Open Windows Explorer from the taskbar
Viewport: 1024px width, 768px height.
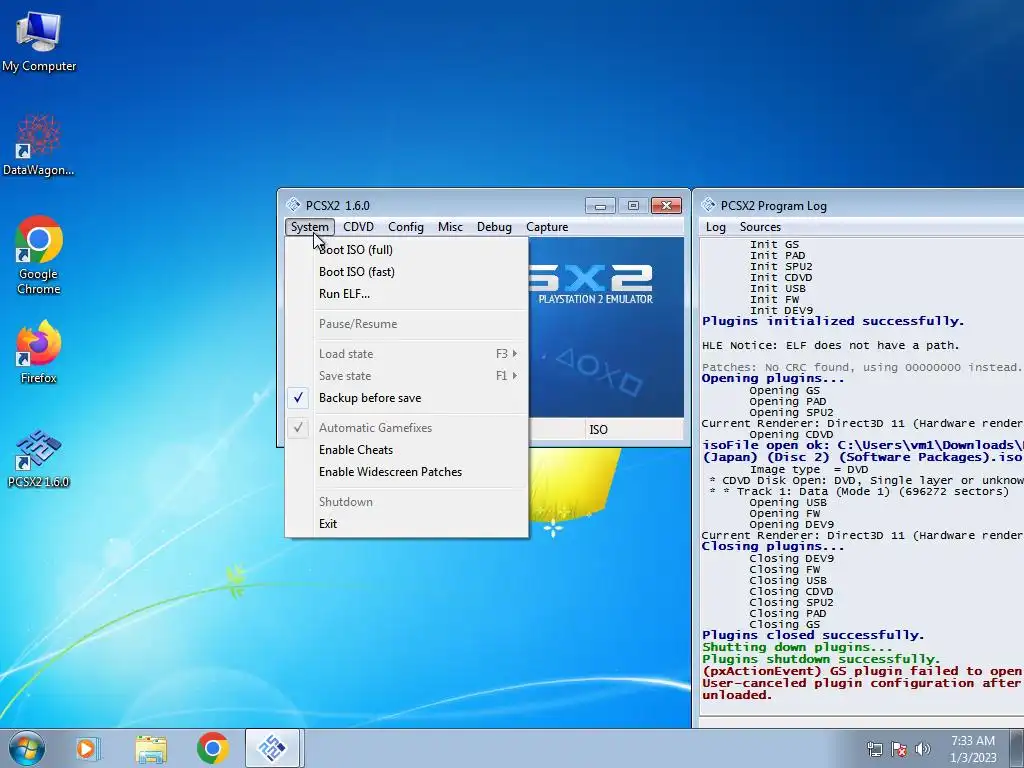pyautogui.click(x=151, y=748)
